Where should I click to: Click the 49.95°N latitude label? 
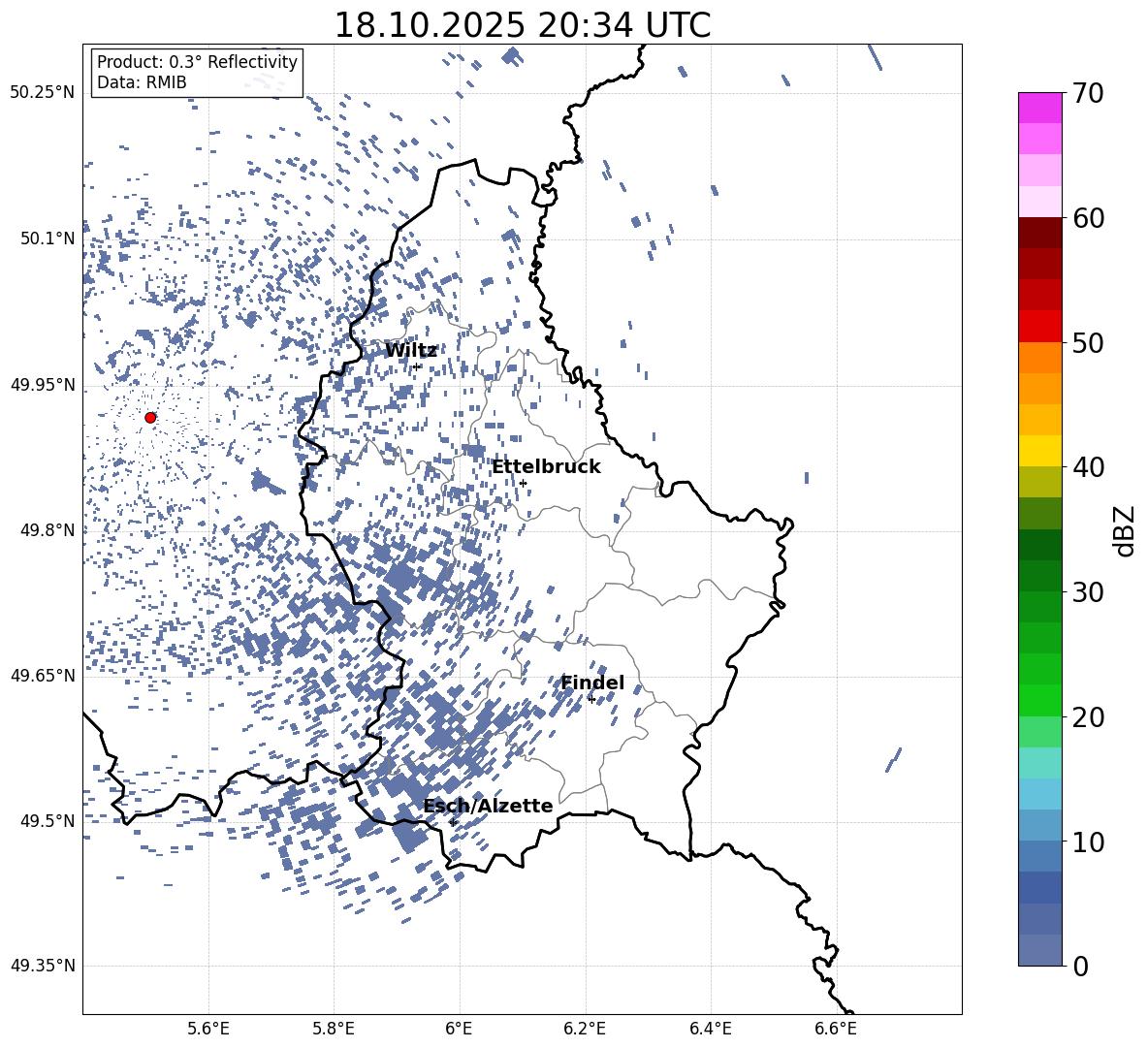click(x=43, y=385)
